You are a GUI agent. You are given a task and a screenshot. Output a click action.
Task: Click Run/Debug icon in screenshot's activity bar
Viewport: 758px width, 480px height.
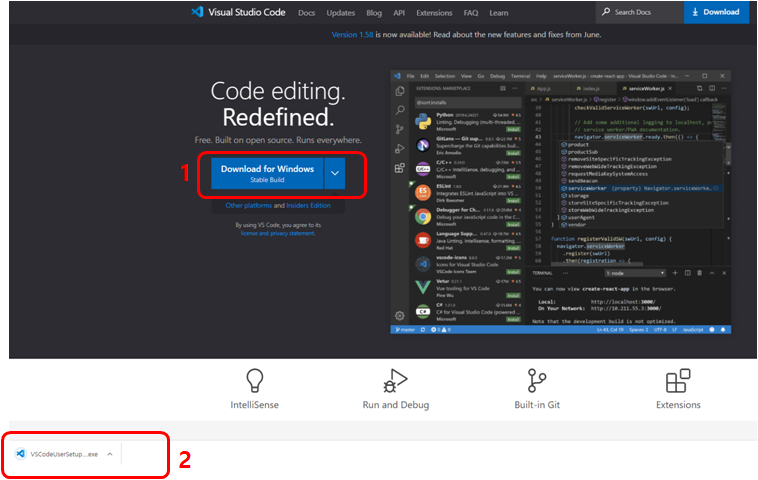(400, 148)
